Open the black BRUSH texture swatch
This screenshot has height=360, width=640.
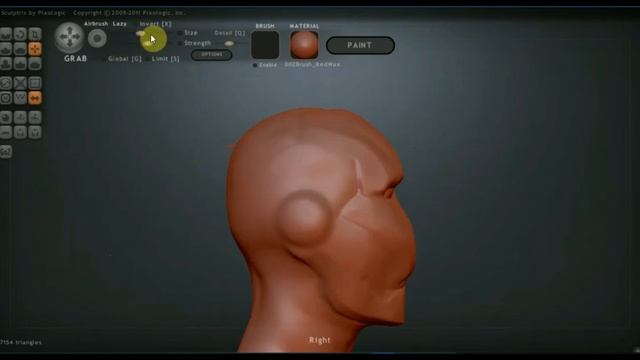click(x=265, y=45)
